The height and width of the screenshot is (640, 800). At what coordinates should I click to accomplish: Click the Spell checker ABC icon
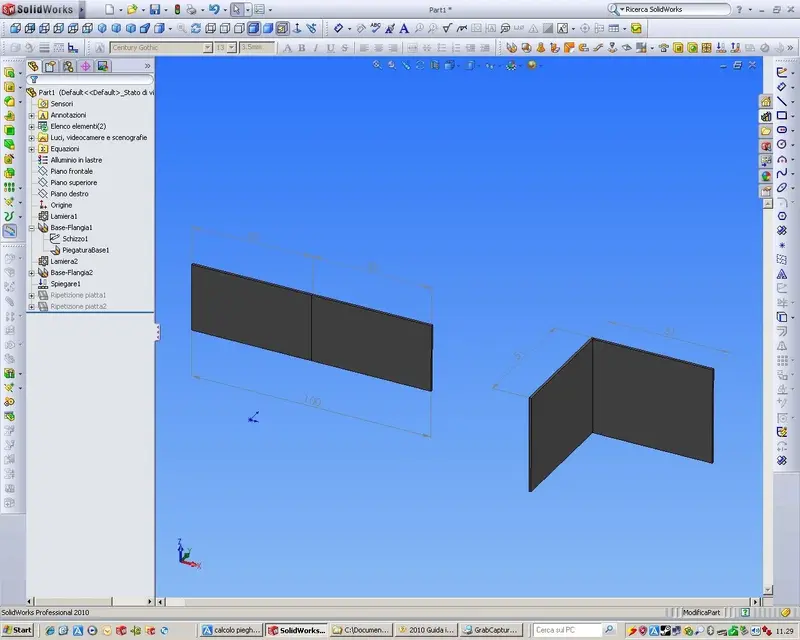coord(376,29)
